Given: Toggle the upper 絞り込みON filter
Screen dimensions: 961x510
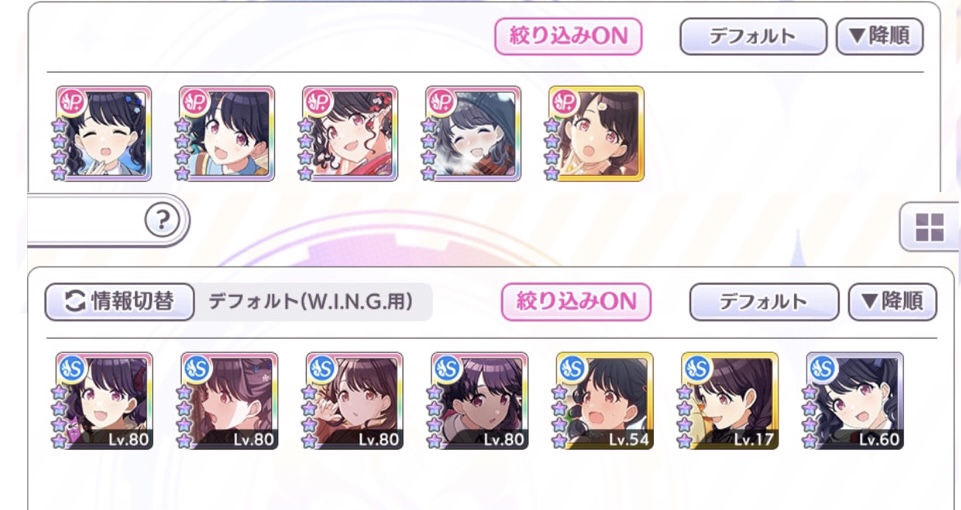Looking at the screenshot, I should (x=568, y=36).
